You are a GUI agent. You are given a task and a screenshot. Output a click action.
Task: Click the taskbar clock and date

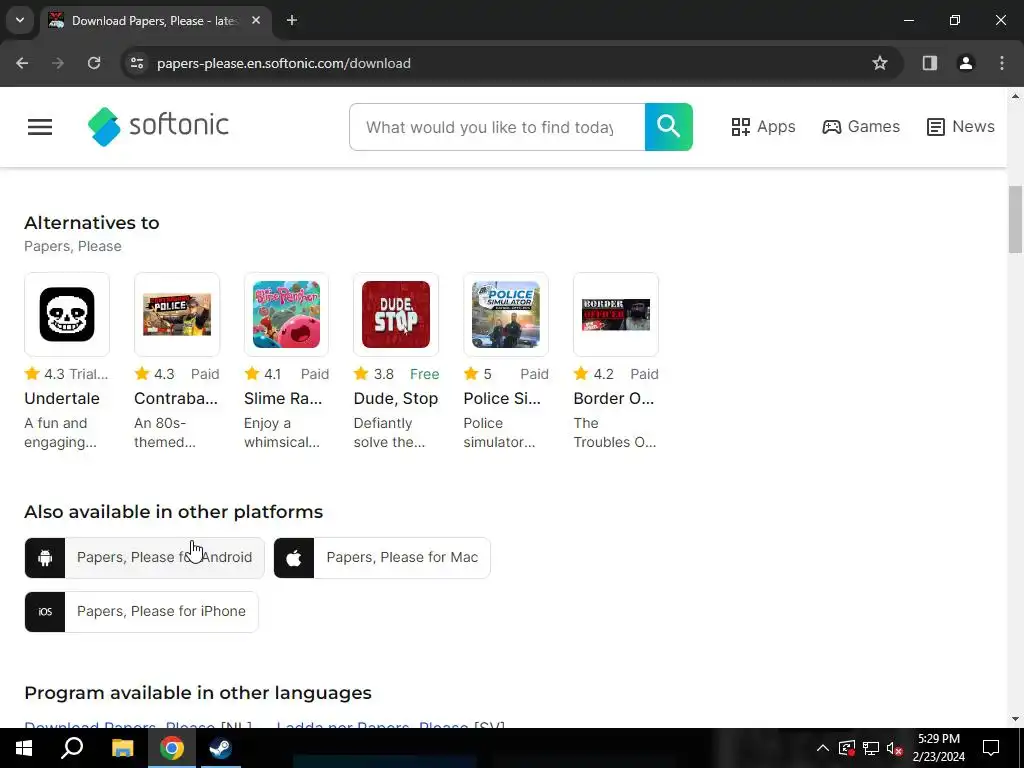[x=939, y=748]
